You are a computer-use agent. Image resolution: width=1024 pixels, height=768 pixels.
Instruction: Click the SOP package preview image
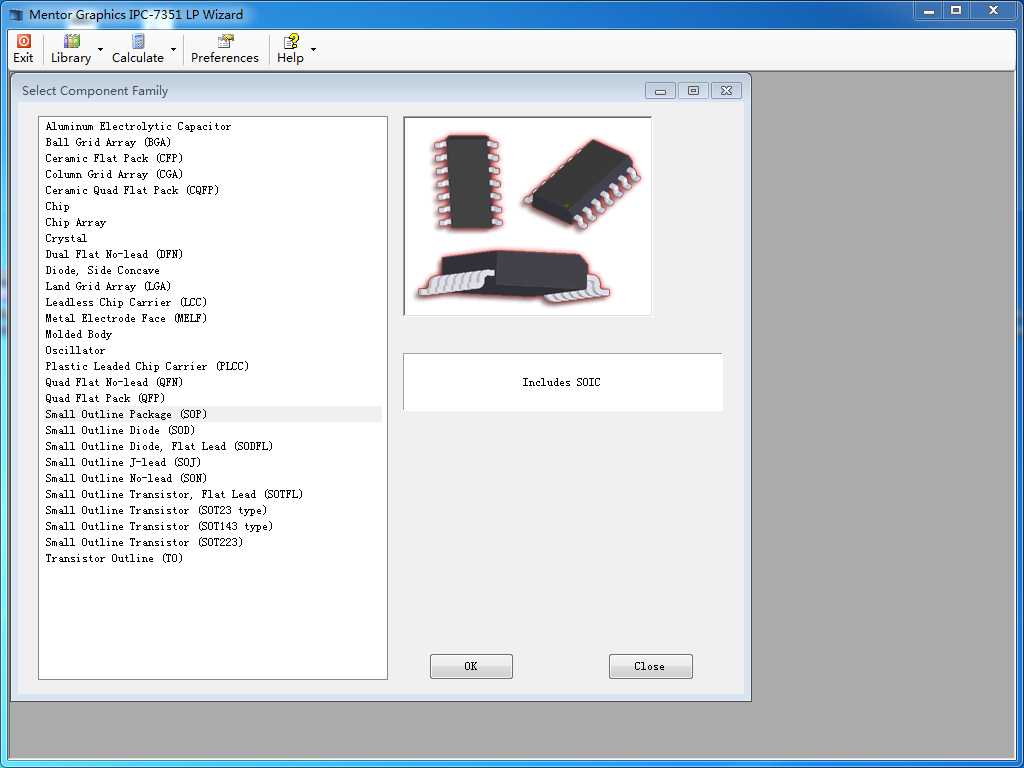click(x=528, y=216)
